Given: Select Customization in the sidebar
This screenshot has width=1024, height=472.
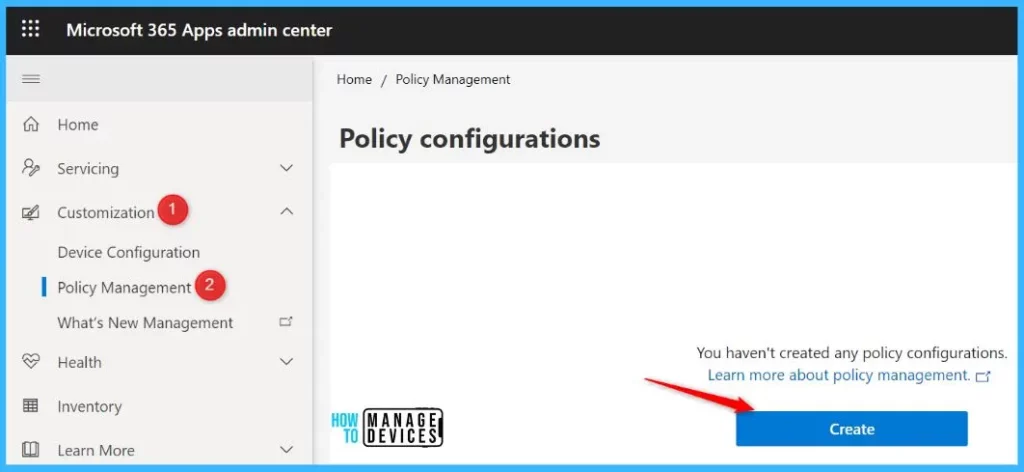Looking at the screenshot, I should [x=106, y=213].
